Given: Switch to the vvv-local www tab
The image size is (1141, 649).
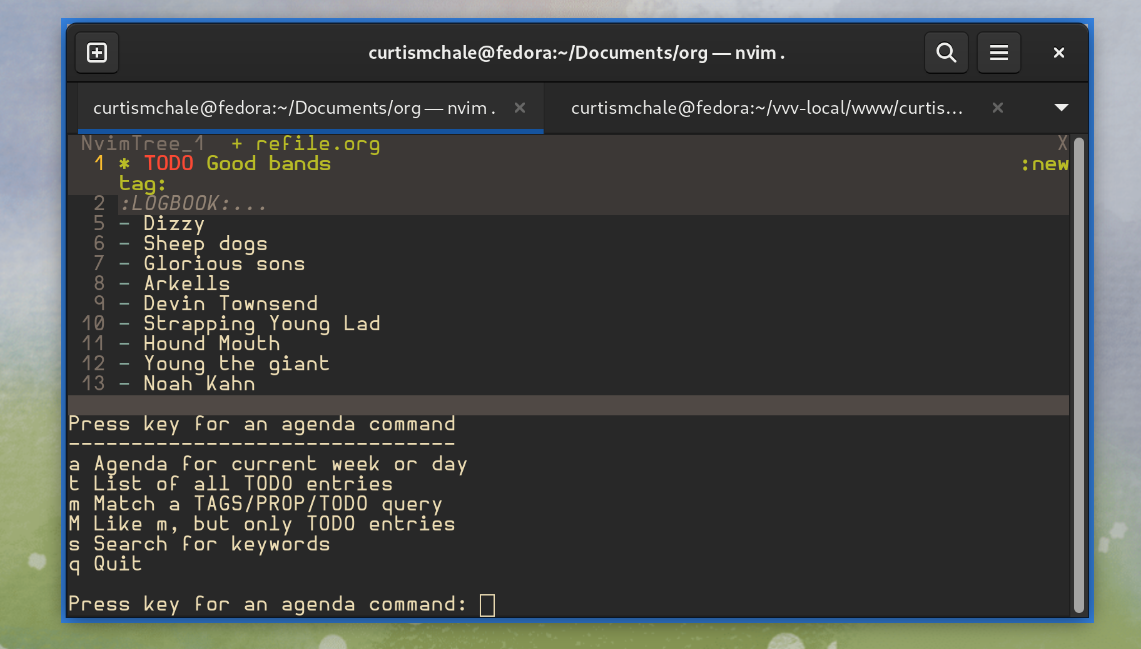Looking at the screenshot, I should (x=766, y=108).
